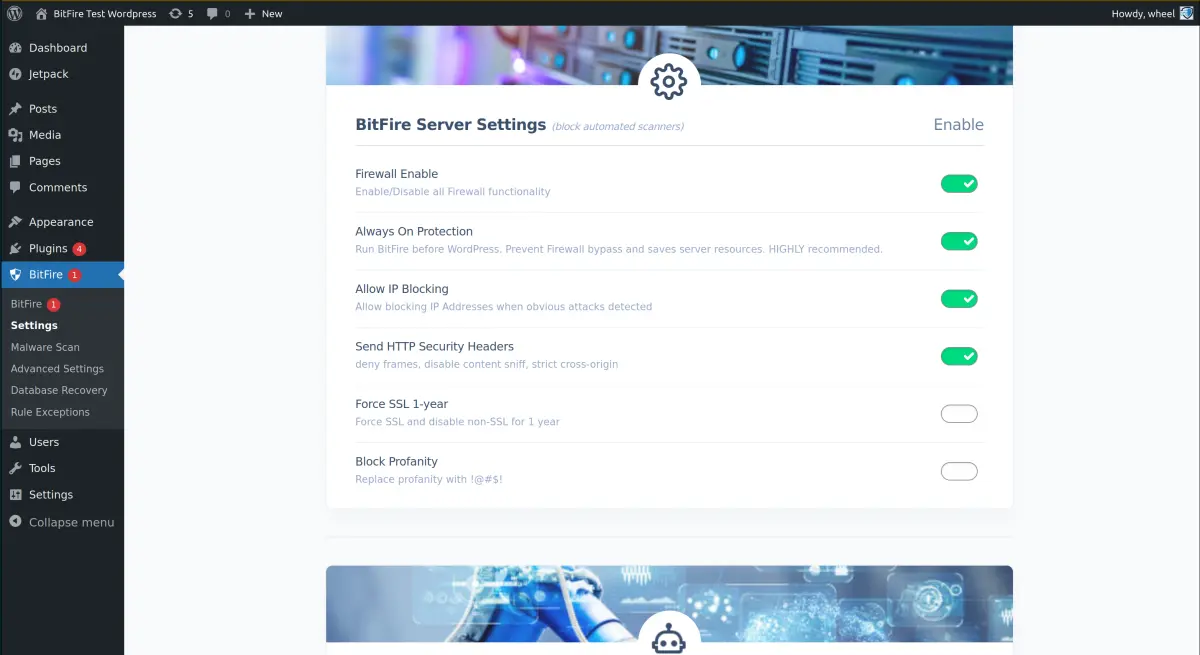
Task: Click the gear icon above BitFire Server Settings
Action: point(668,83)
